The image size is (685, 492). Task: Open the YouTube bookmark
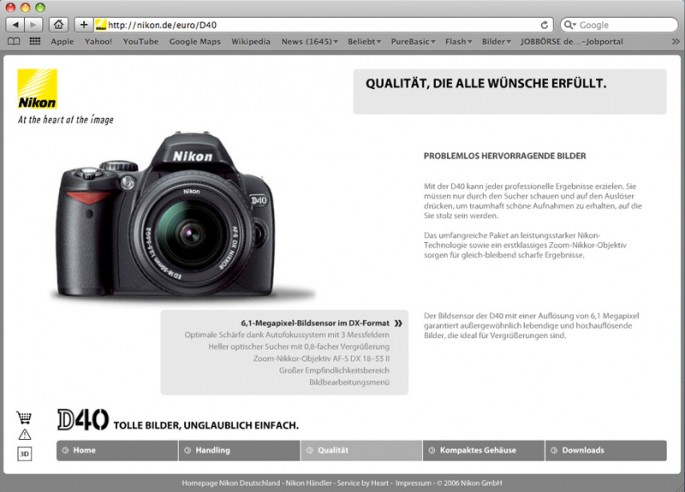tap(141, 42)
